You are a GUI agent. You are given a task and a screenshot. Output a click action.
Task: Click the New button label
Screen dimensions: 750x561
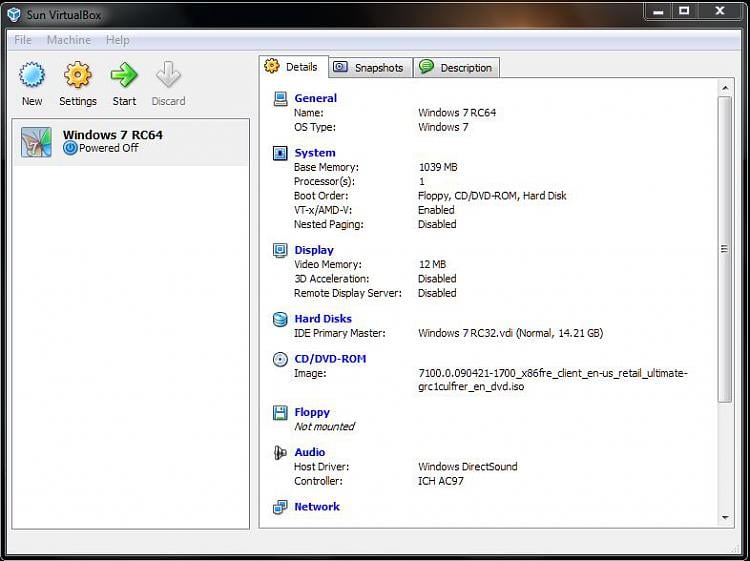click(32, 101)
